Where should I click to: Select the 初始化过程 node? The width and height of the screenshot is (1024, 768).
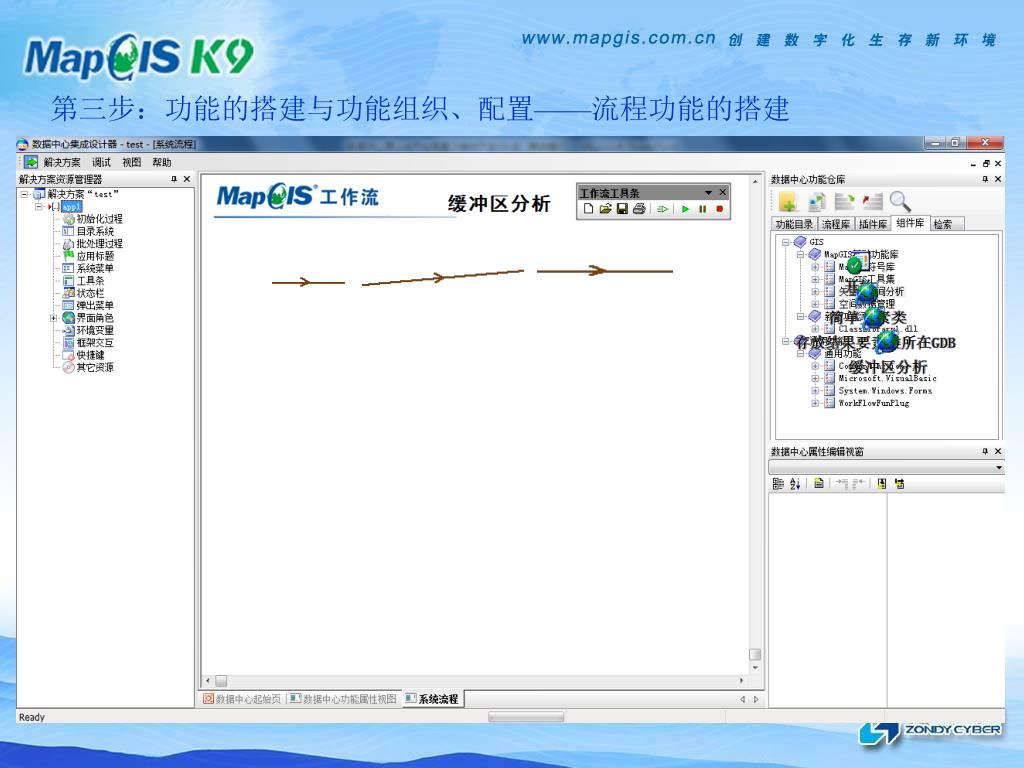tap(99, 219)
